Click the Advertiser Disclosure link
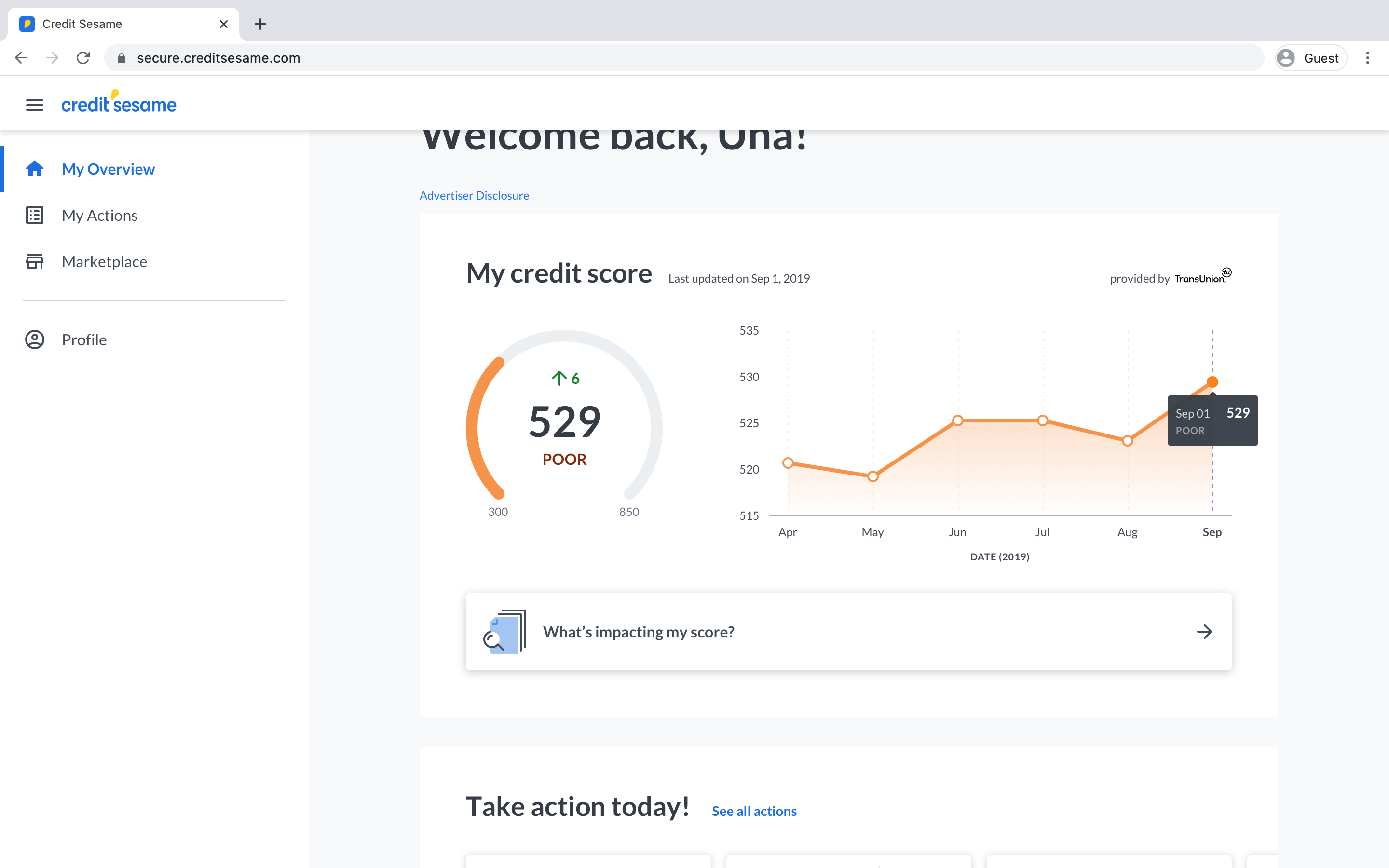 [x=475, y=195]
